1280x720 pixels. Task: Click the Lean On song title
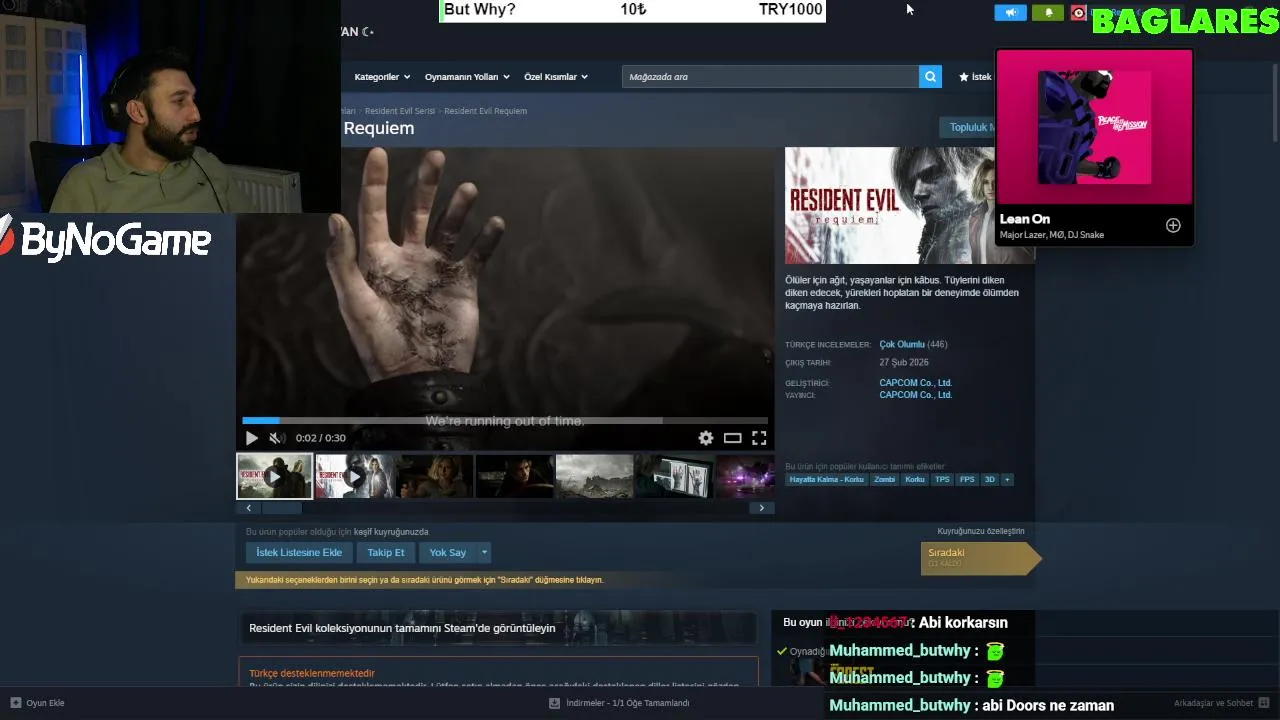click(1025, 219)
